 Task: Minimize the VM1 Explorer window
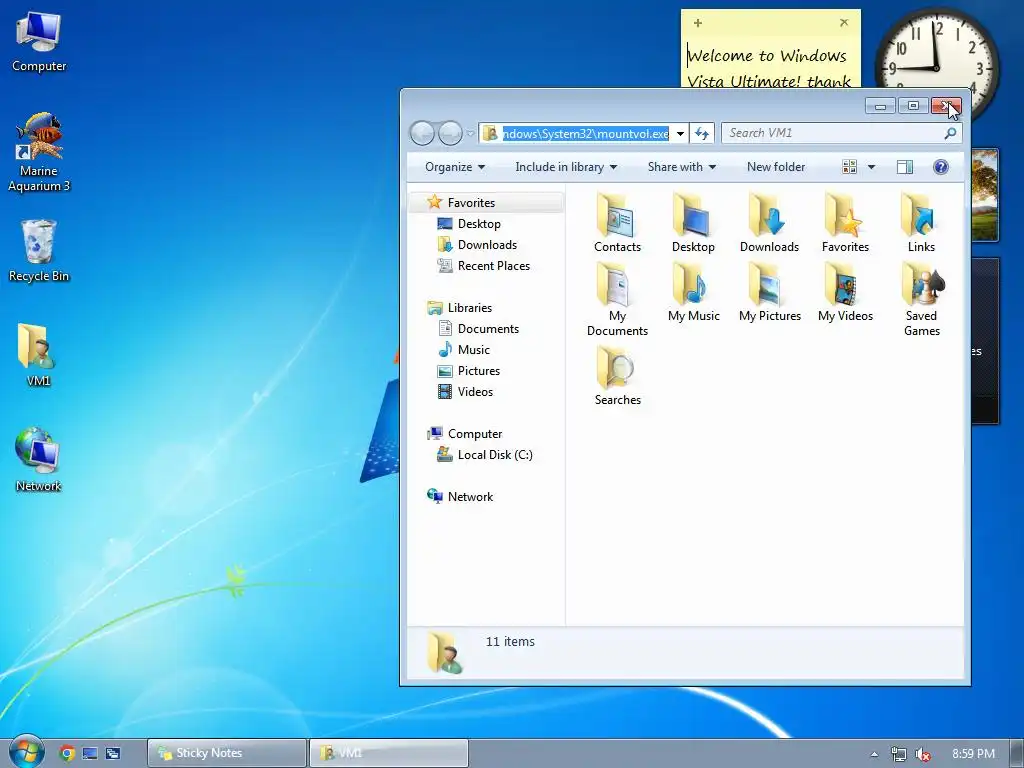tap(880, 106)
